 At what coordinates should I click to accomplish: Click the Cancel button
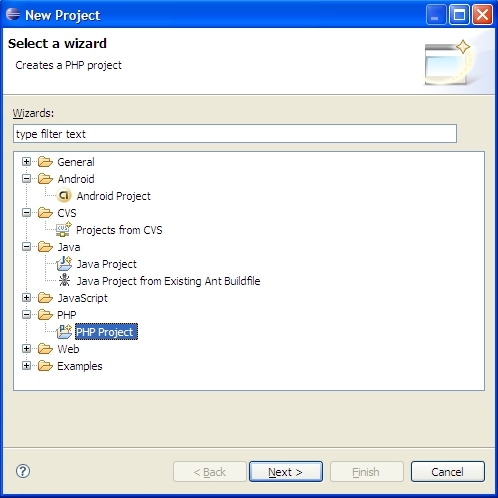coord(447,472)
